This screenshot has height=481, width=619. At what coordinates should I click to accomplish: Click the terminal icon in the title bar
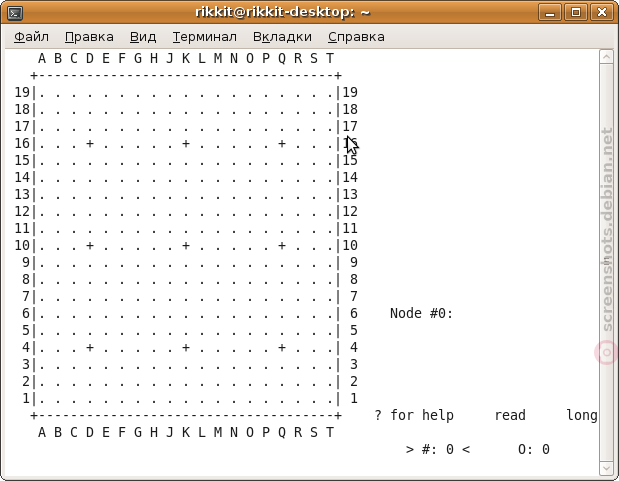[15, 13]
